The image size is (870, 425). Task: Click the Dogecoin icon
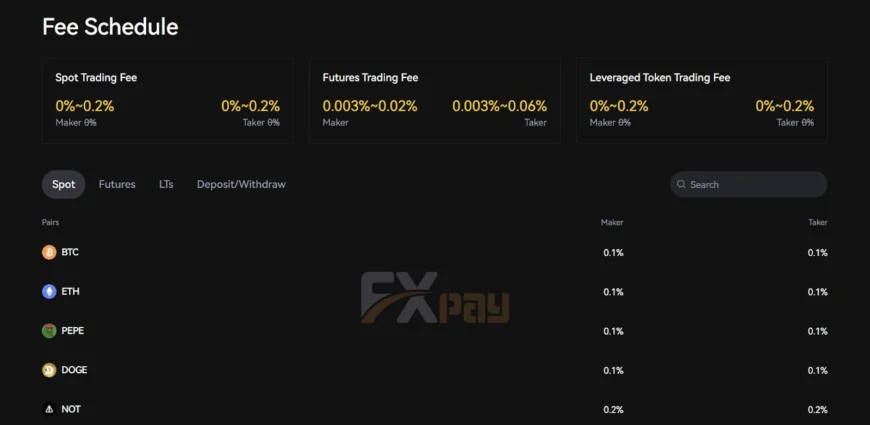pyautogui.click(x=49, y=370)
